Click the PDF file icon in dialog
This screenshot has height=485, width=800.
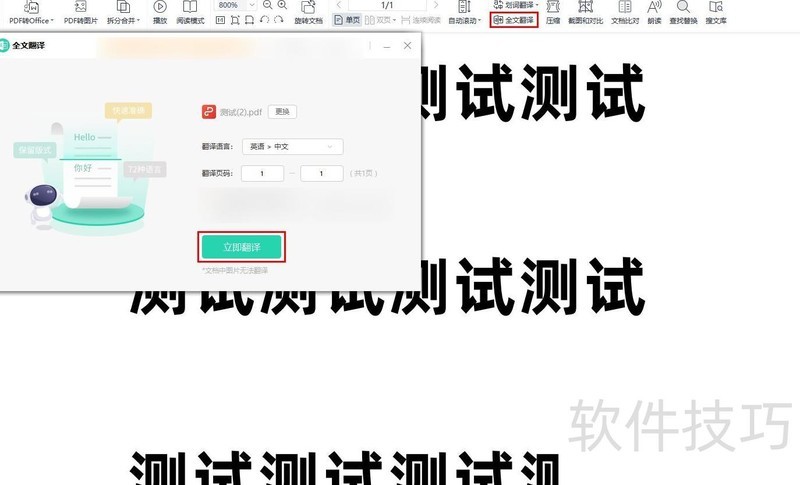click(x=209, y=112)
